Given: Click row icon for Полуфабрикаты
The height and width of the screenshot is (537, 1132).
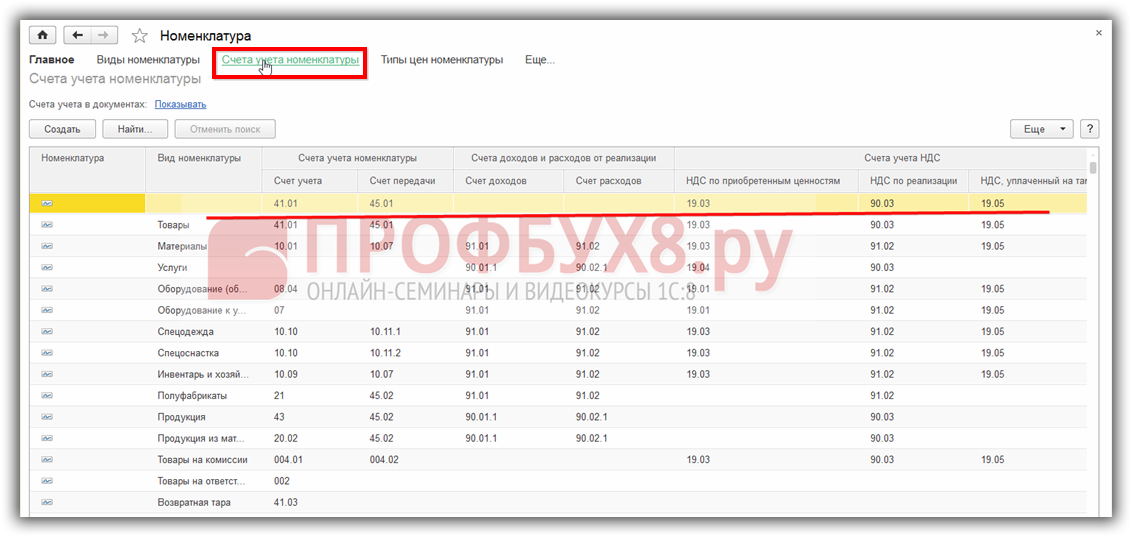Looking at the screenshot, I should tap(47, 396).
